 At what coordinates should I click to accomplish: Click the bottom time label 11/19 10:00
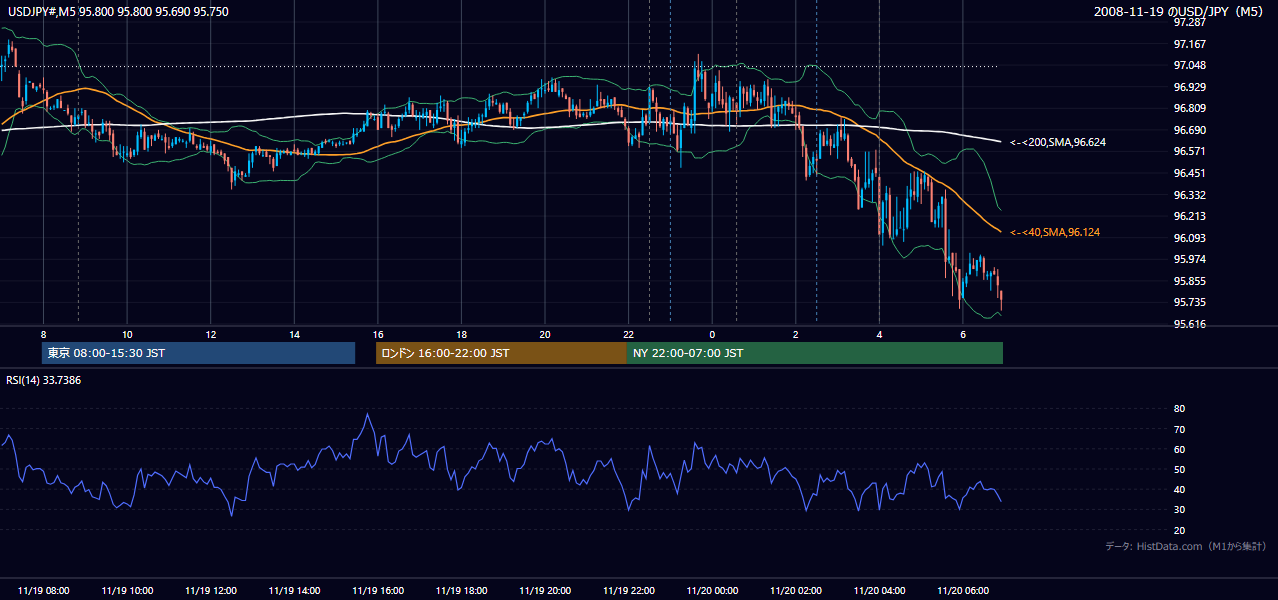point(127,591)
